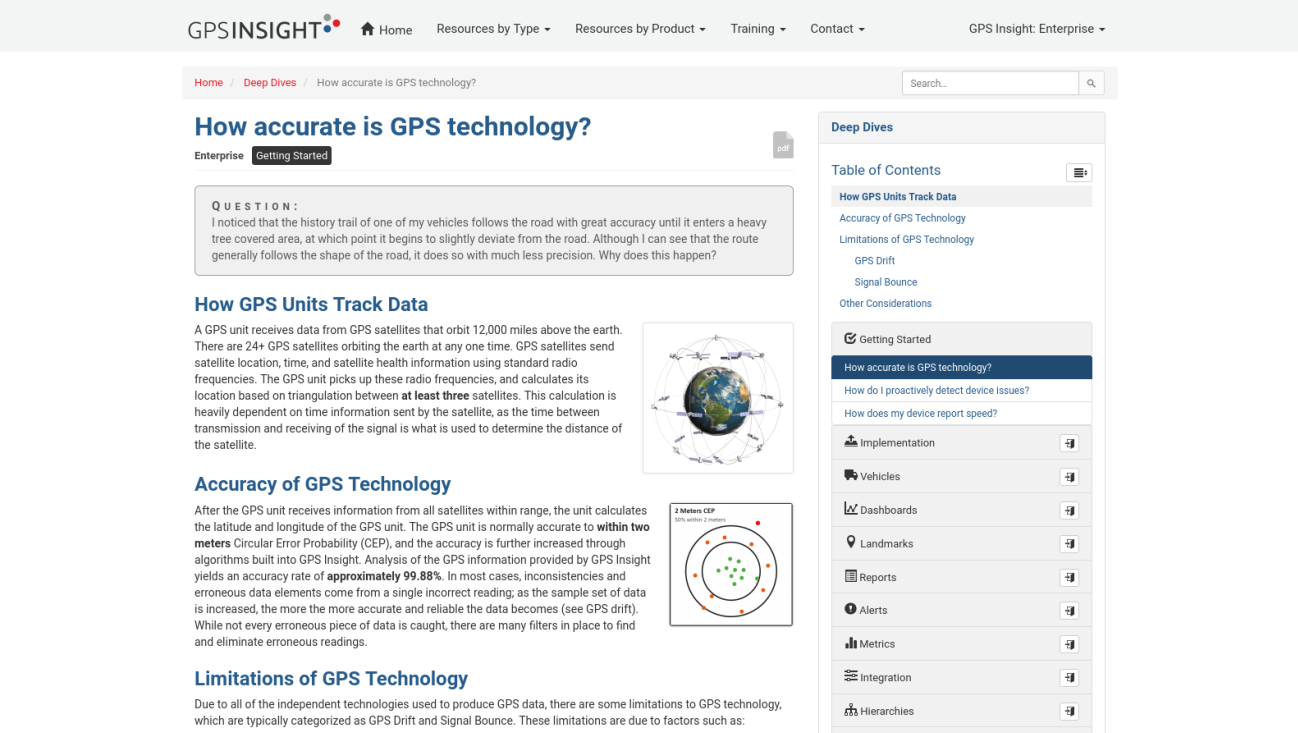Expand Hierarchies with its arrow icon
The height and width of the screenshot is (733, 1298).
coord(1069,712)
